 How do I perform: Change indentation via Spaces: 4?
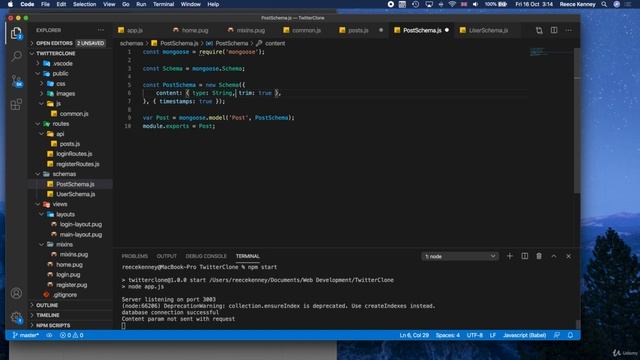point(447,335)
